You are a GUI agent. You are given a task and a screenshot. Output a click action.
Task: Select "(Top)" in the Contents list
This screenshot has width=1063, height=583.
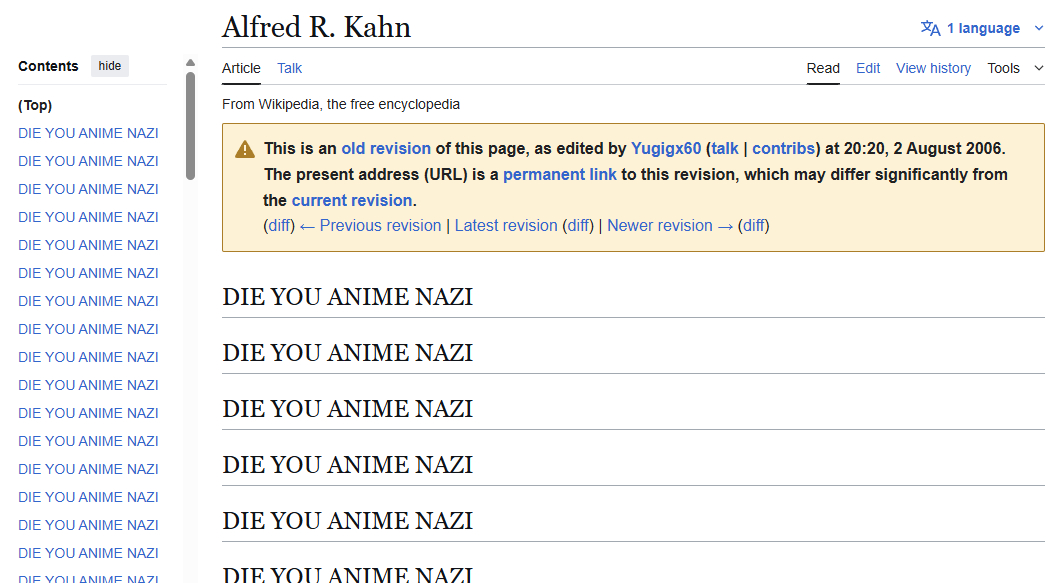tap(35, 105)
